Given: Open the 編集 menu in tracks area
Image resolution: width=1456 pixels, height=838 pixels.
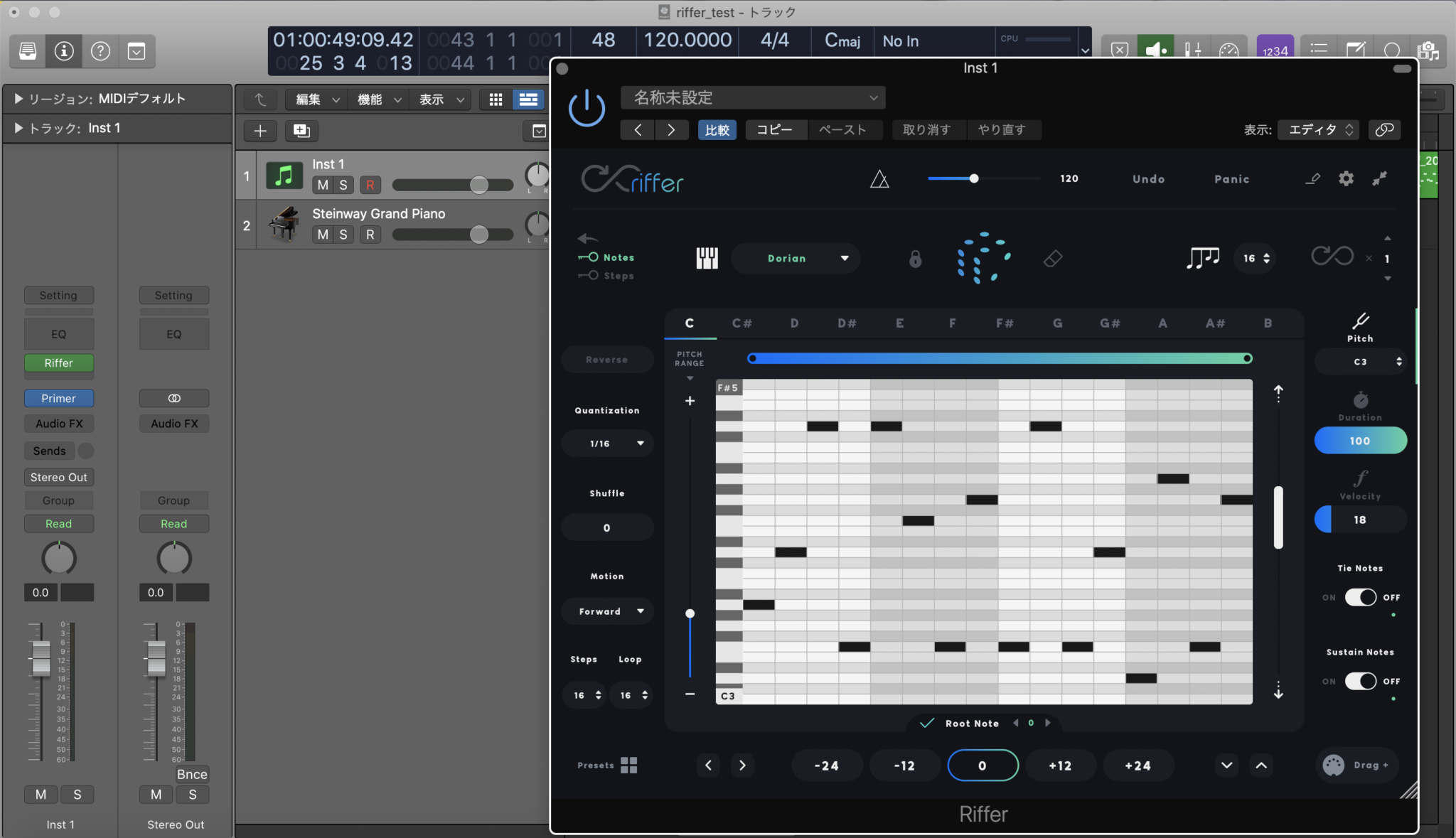Looking at the screenshot, I should pos(316,100).
